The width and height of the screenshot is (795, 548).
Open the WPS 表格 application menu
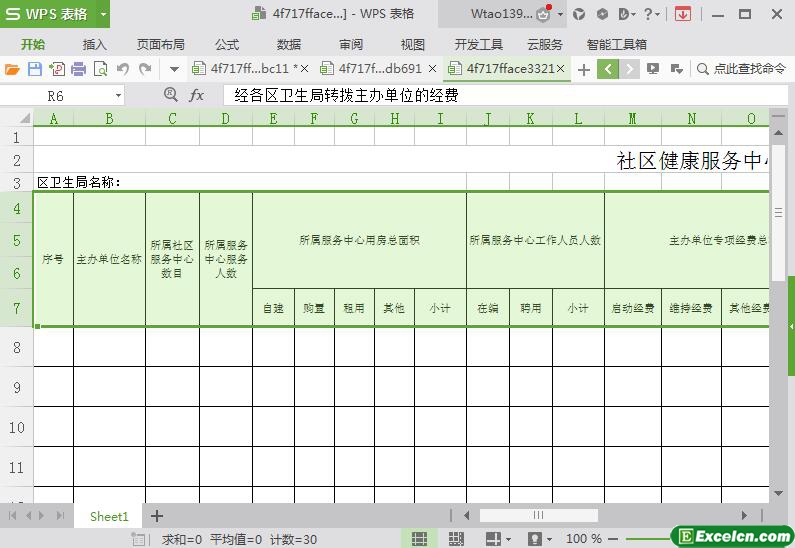[49, 14]
